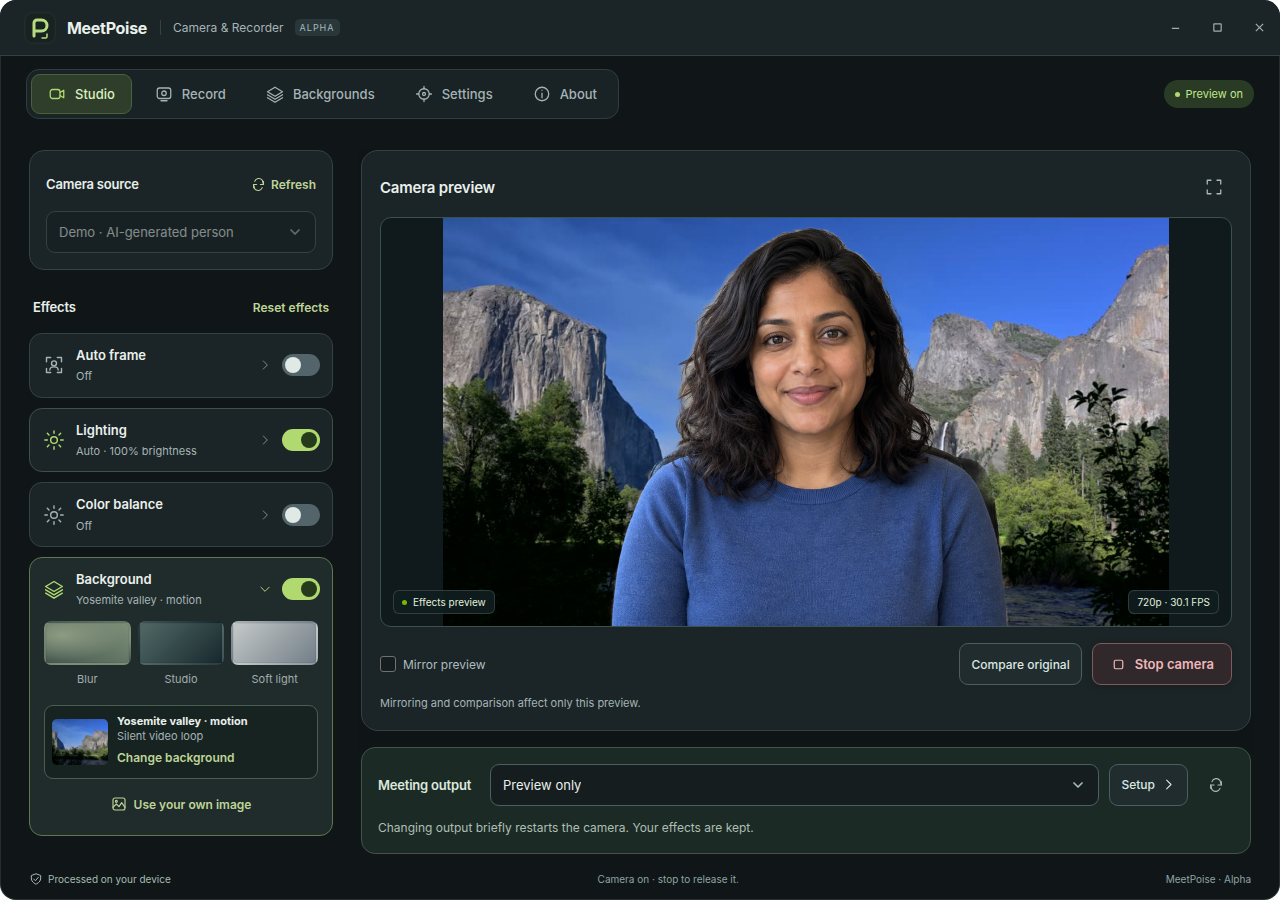Click the MeetPoise logo icon
This screenshot has width=1280, height=900.
click(41, 28)
